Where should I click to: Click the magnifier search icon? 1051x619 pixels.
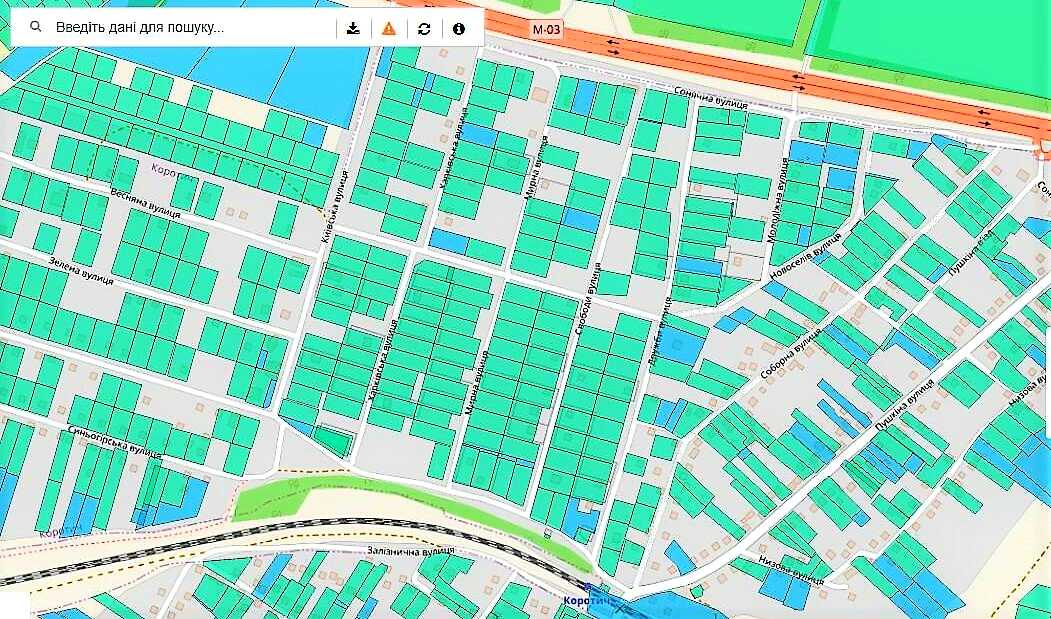36,27
